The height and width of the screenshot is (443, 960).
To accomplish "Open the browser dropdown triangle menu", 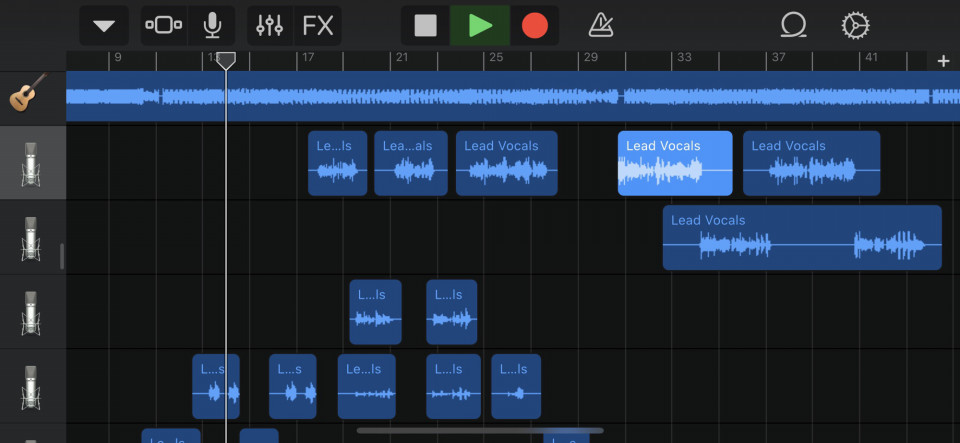I will pyautogui.click(x=104, y=26).
